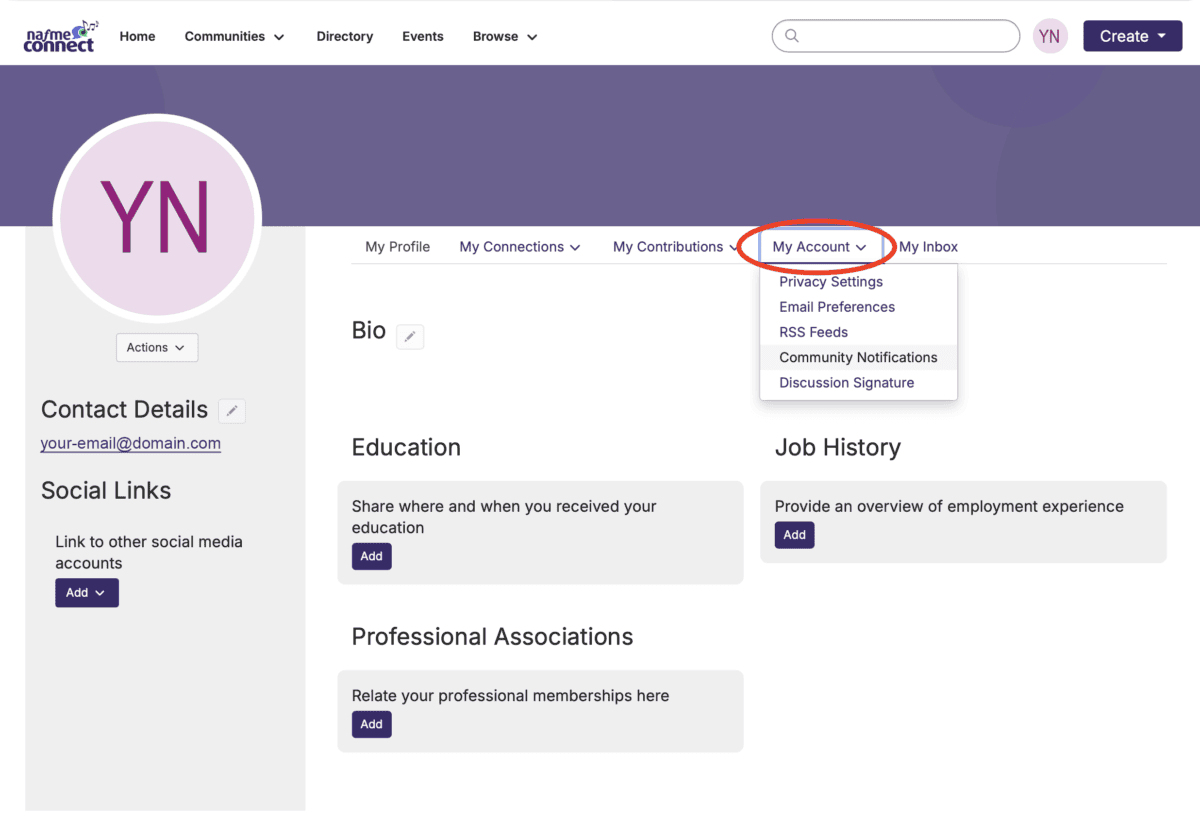Collapse the My Account dropdown tab

coord(820,247)
